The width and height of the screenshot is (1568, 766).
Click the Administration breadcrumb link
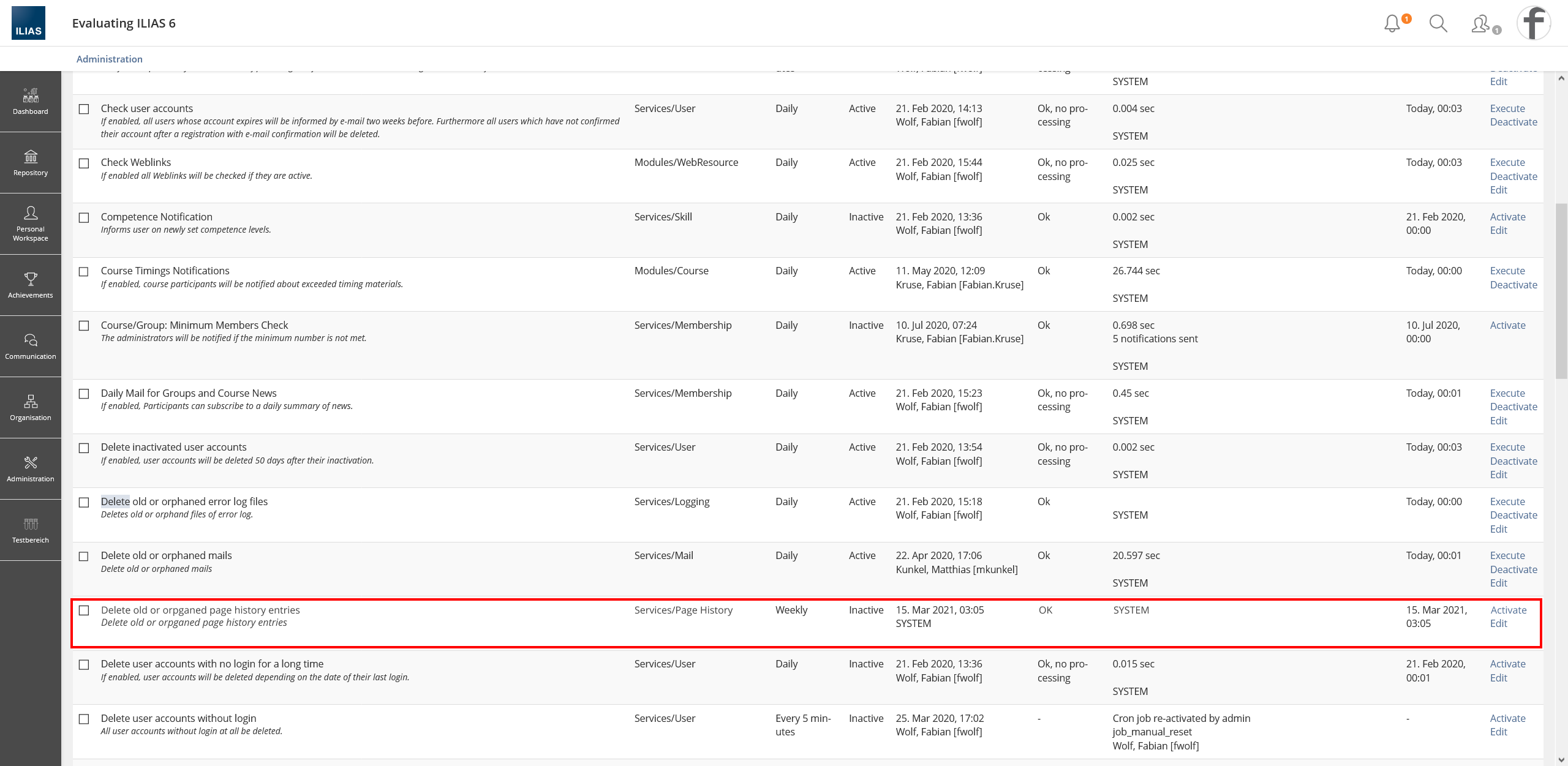pyautogui.click(x=109, y=59)
